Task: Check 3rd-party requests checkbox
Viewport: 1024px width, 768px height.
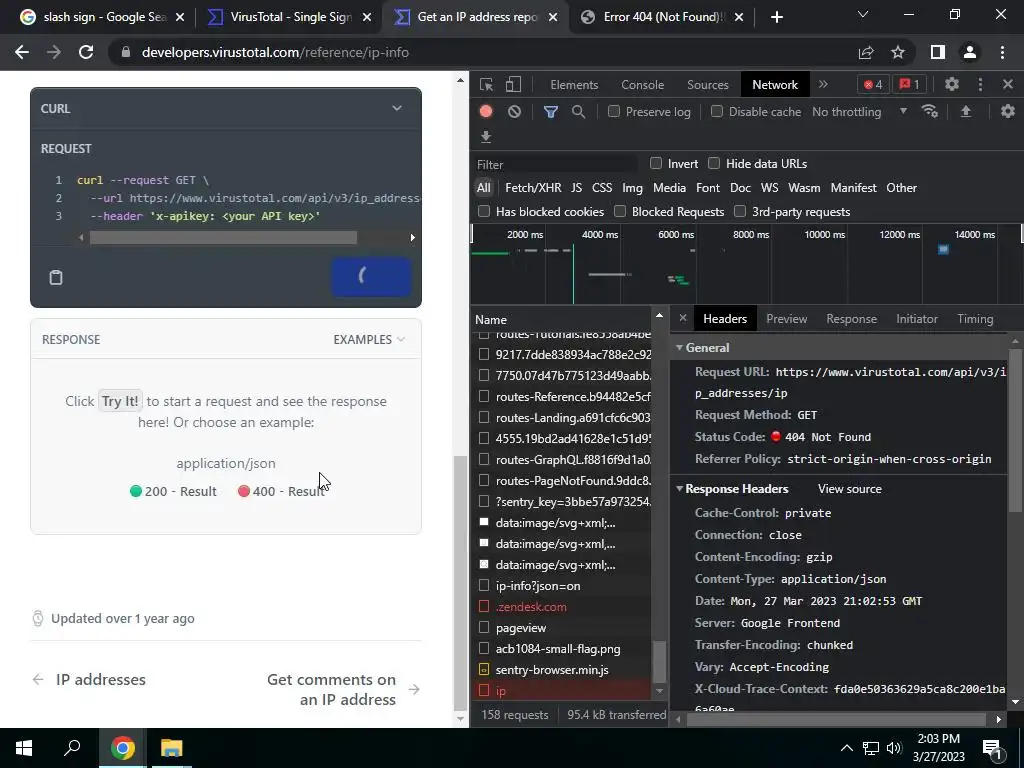Action: click(x=740, y=211)
